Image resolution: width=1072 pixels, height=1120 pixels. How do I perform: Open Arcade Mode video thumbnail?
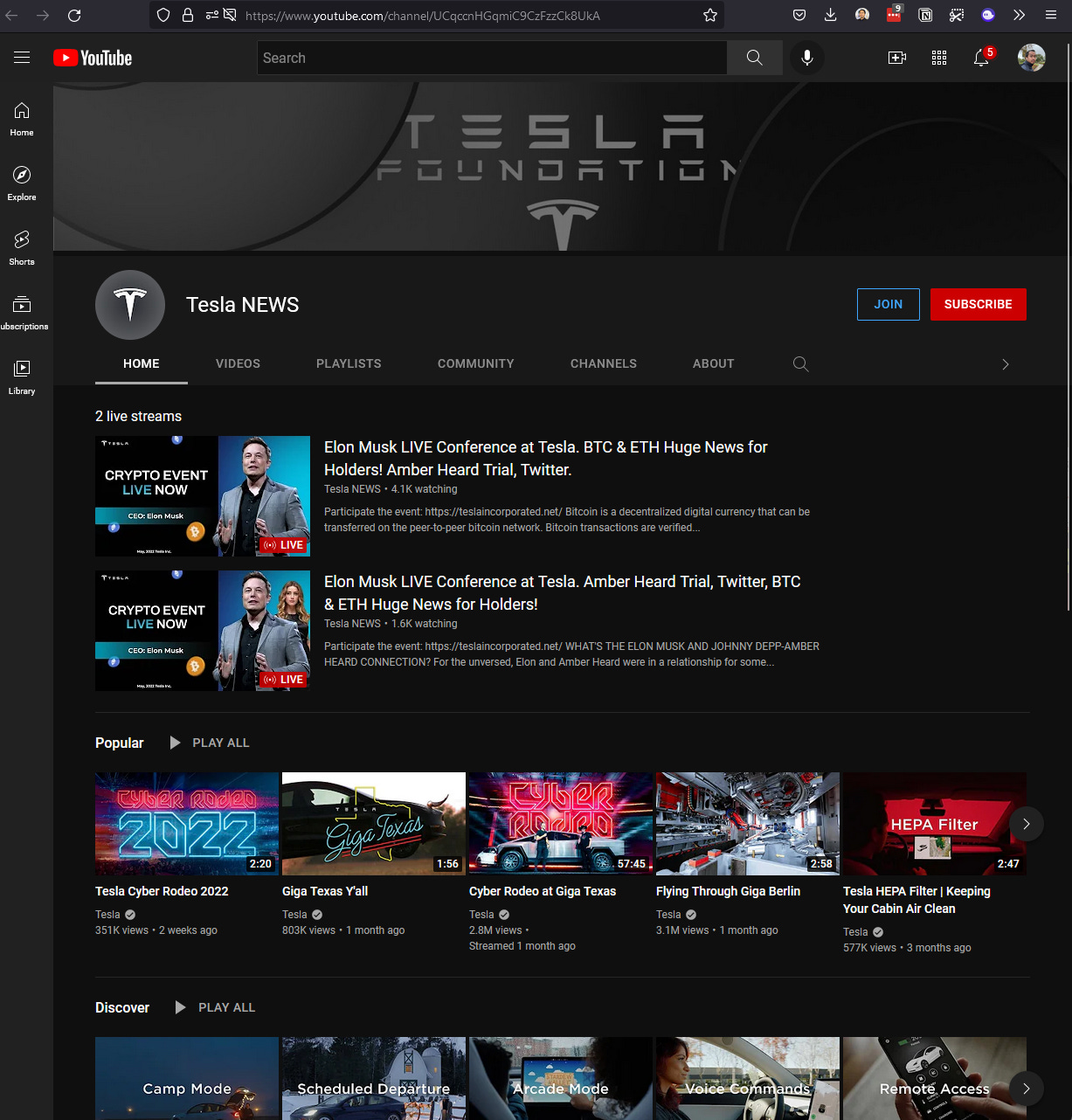tap(561, 1078)
